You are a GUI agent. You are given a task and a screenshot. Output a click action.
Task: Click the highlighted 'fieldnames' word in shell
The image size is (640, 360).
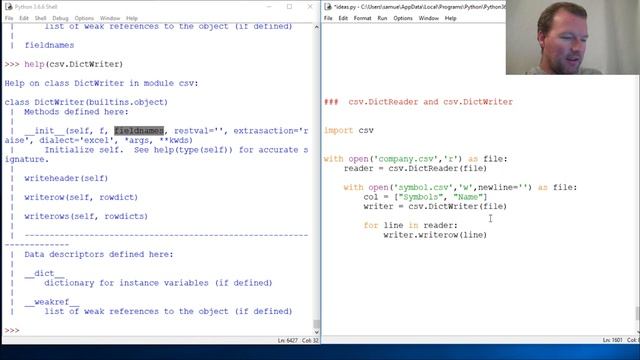tap(139, 131)
